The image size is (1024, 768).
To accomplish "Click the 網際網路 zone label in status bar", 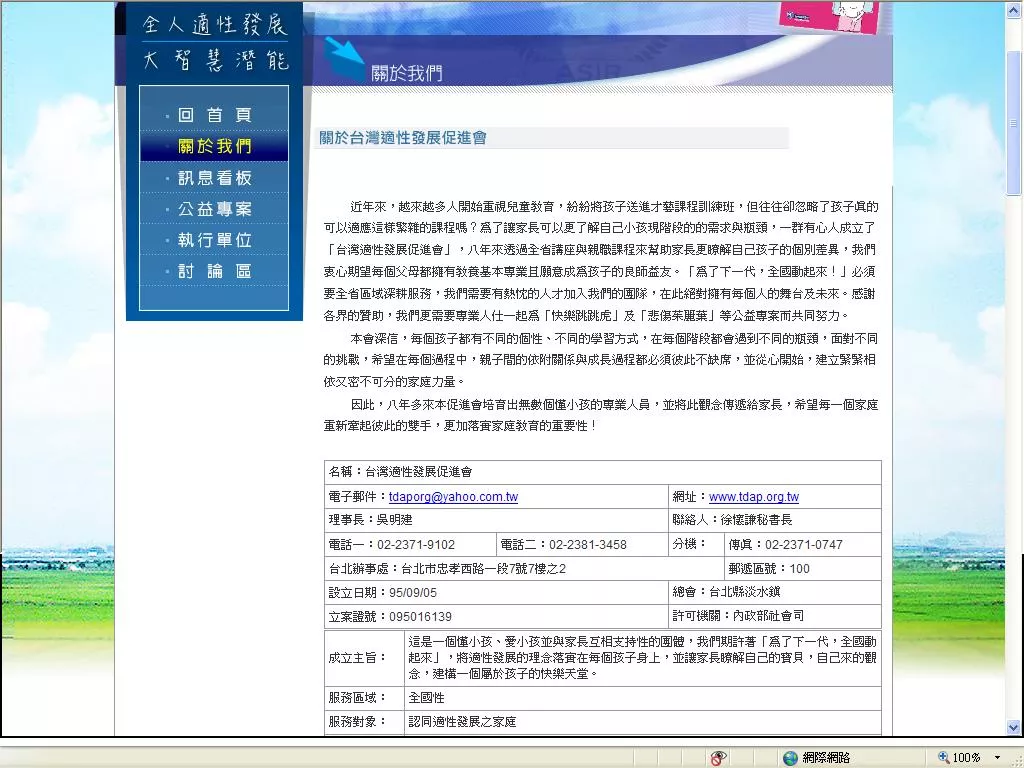I will coord(826,758).
